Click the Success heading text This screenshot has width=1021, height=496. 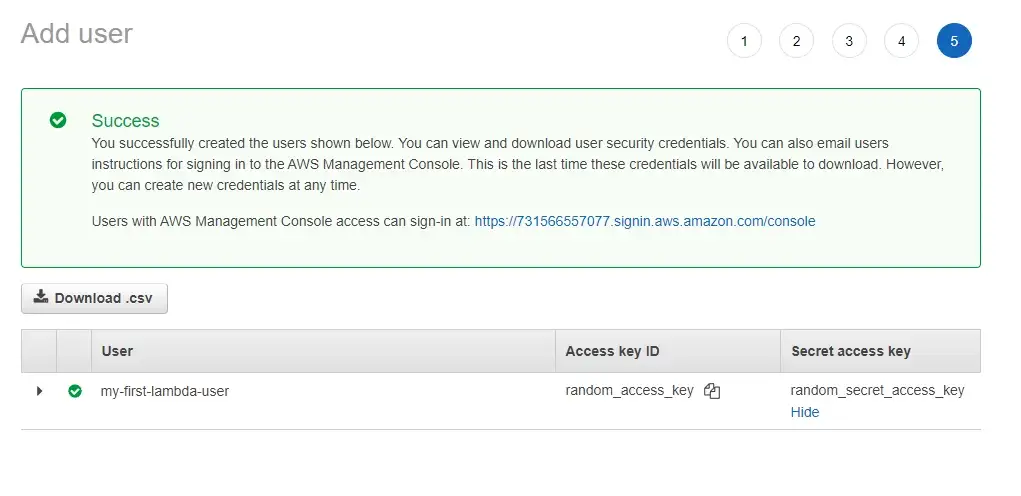click(x=125, y=121)
